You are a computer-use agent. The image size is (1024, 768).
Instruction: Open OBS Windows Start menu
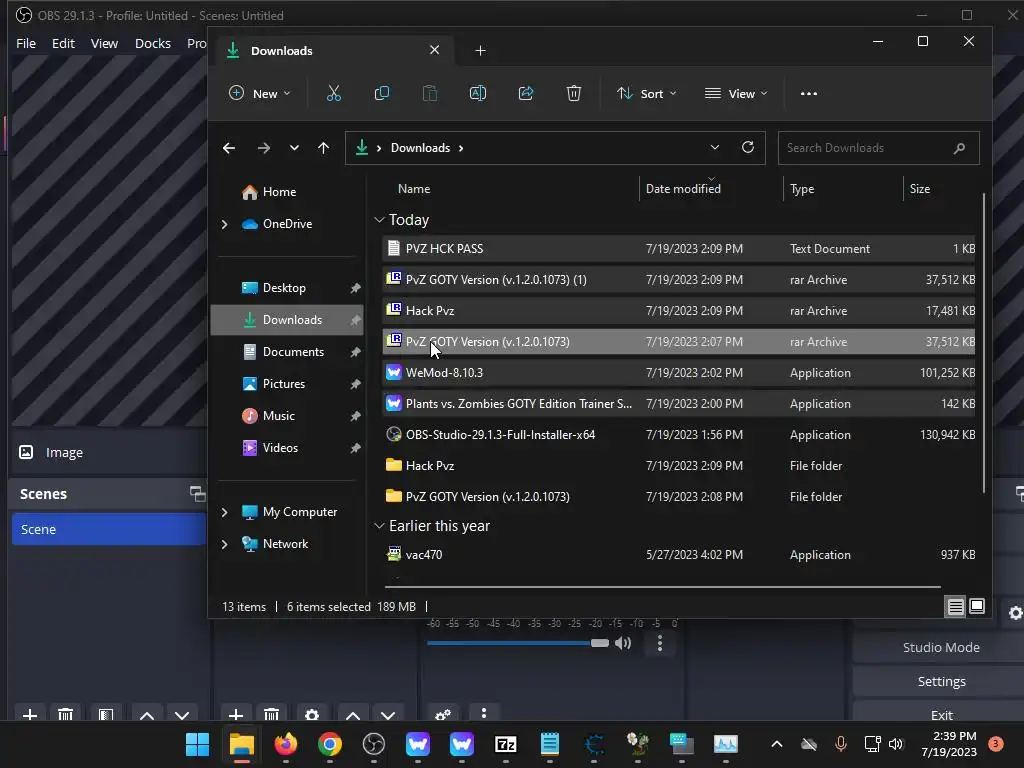click(x=197, y=744)
